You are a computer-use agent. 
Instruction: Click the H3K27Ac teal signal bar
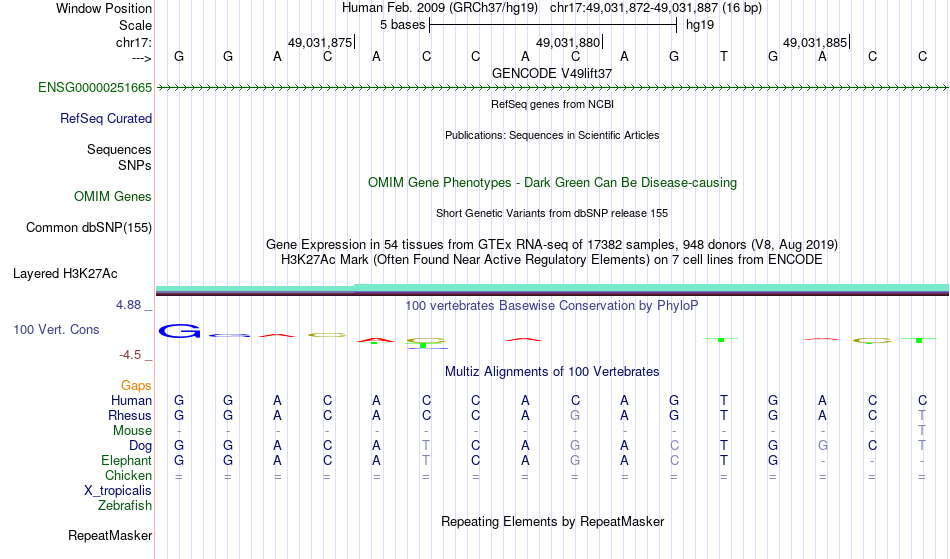pos(552,288)
